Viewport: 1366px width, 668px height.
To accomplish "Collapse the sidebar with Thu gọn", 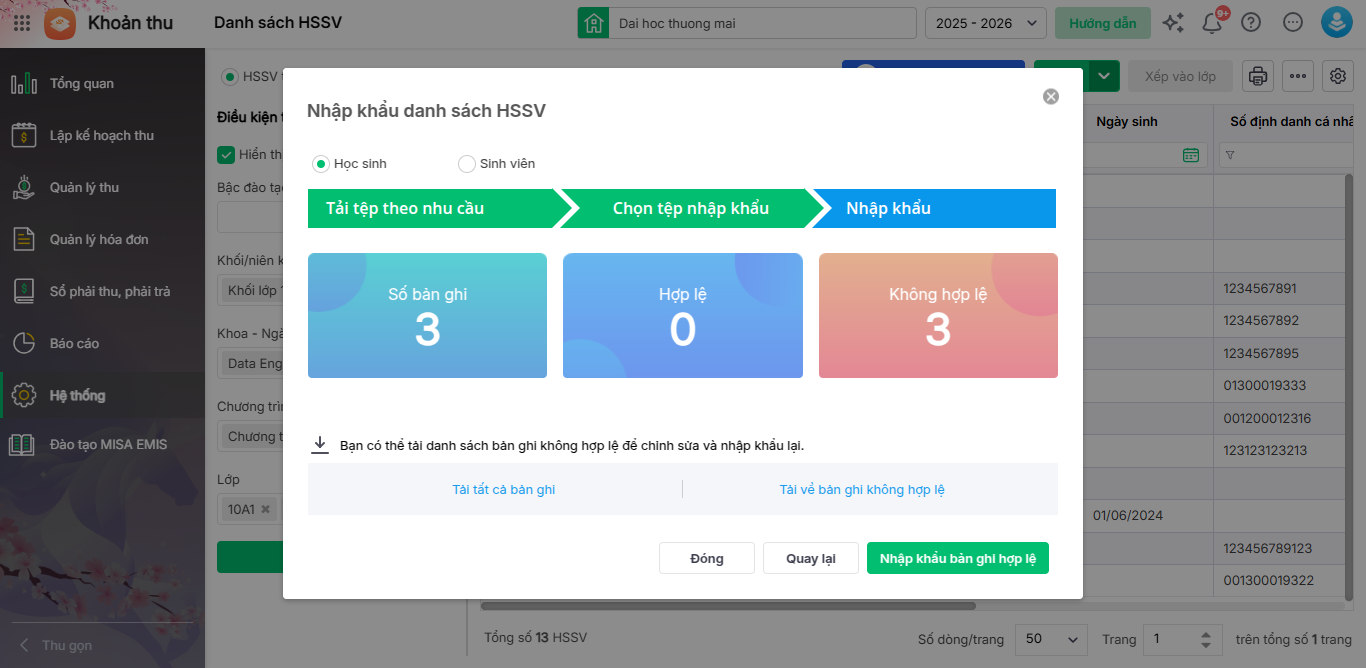I will click(x=56, y=646).
